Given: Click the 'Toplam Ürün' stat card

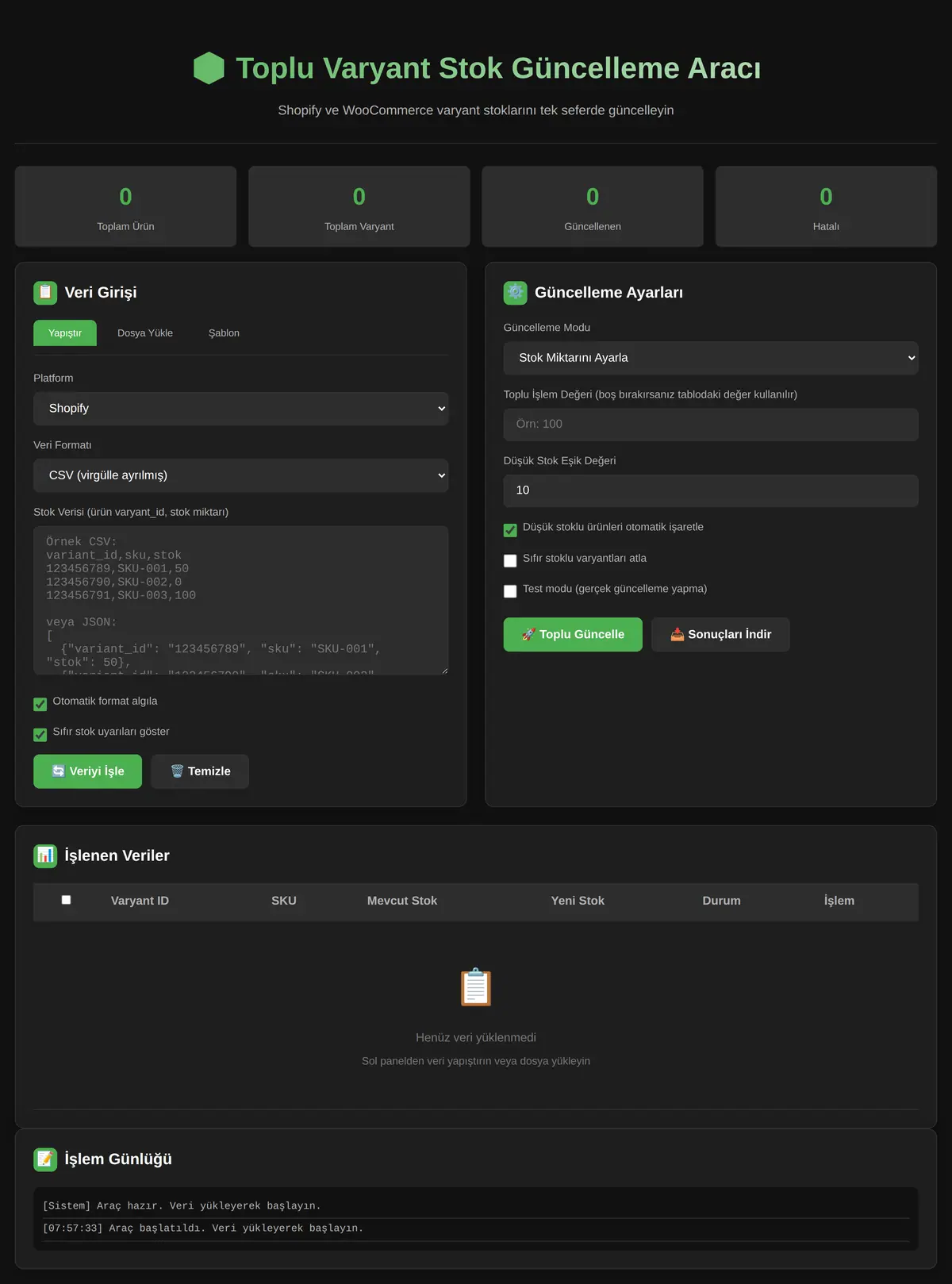Looking at the screenshot, I should tap(125, 206).
